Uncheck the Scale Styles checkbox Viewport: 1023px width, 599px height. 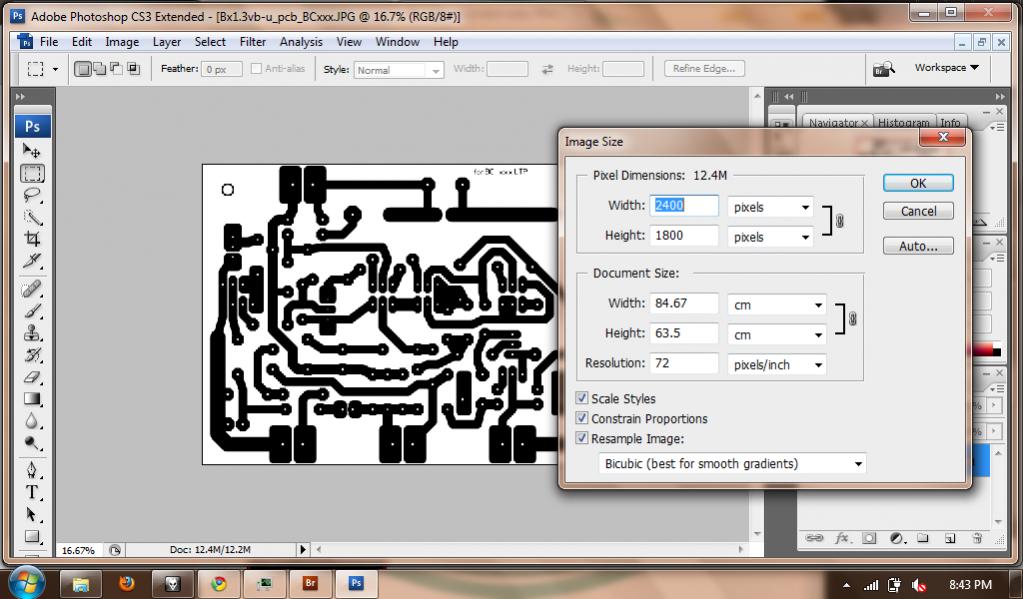pyautogui.click(x=581, y=398)
